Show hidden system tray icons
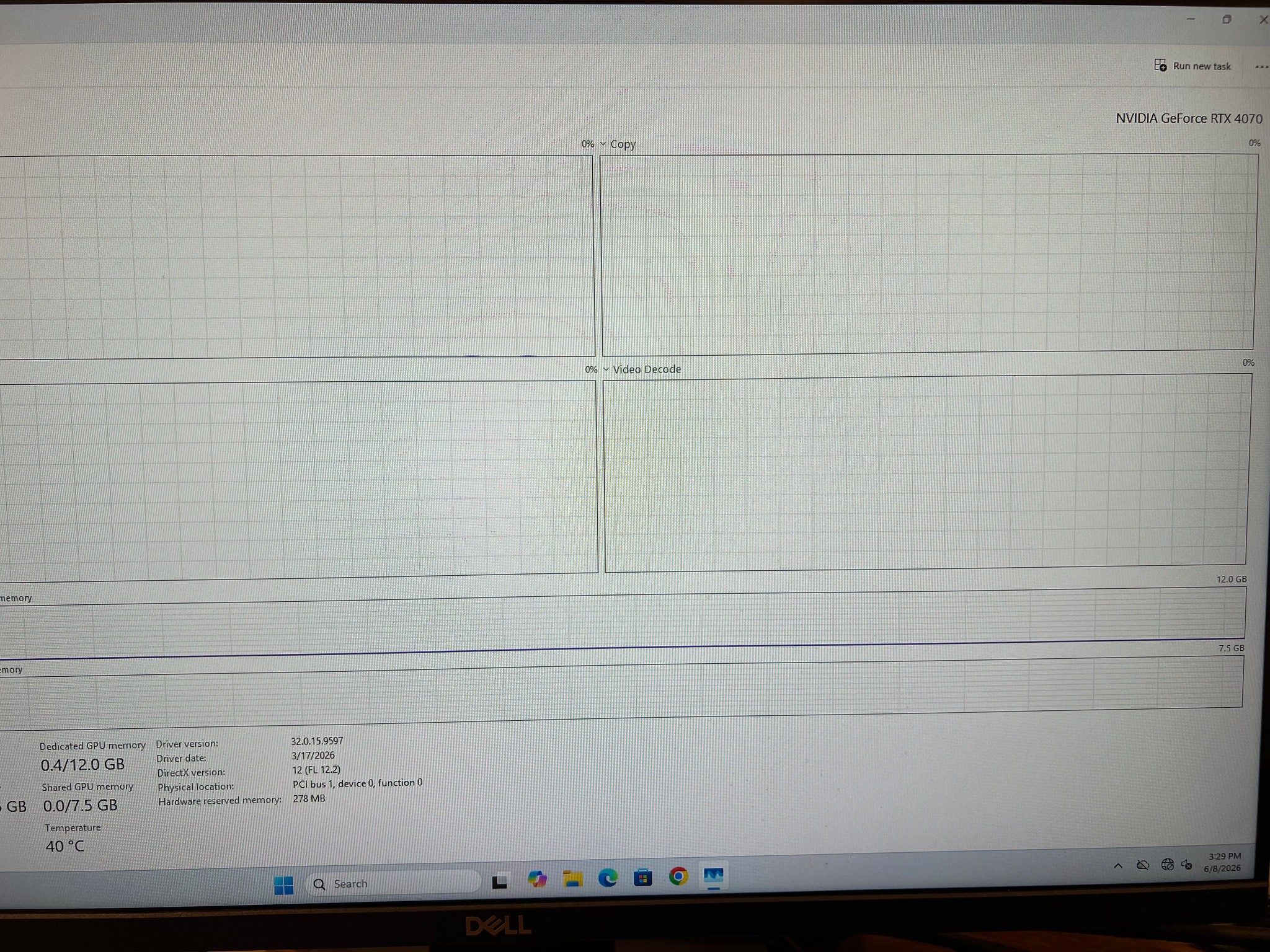 [x=1118, y=866]
